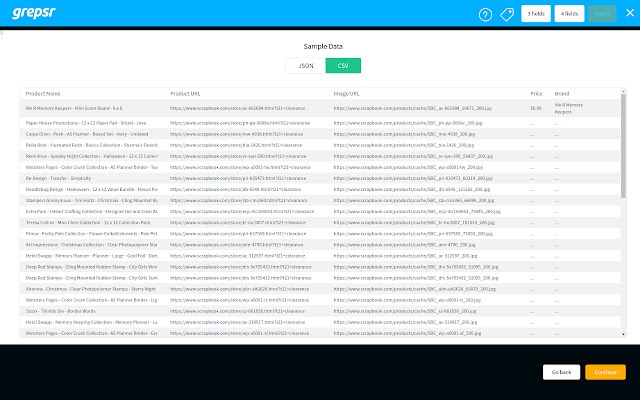Click image URL SBC_ac-312597_200.jpg
The height and width of the screenshot is (400, 640).
(405, 256)
